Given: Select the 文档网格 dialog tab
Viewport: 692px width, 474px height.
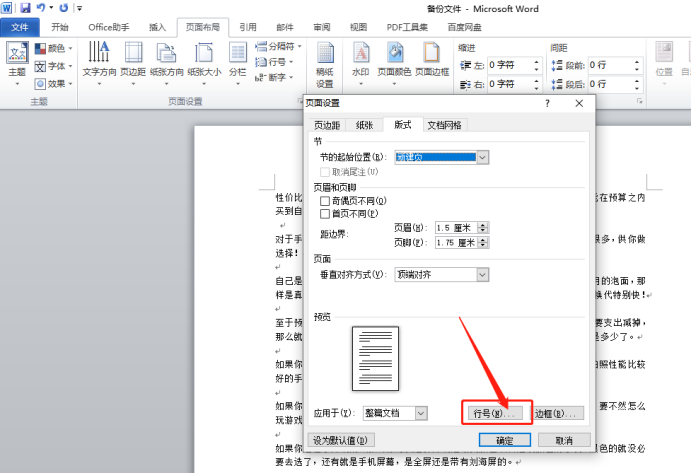Looking at the screenshot, I should point(444,125).
